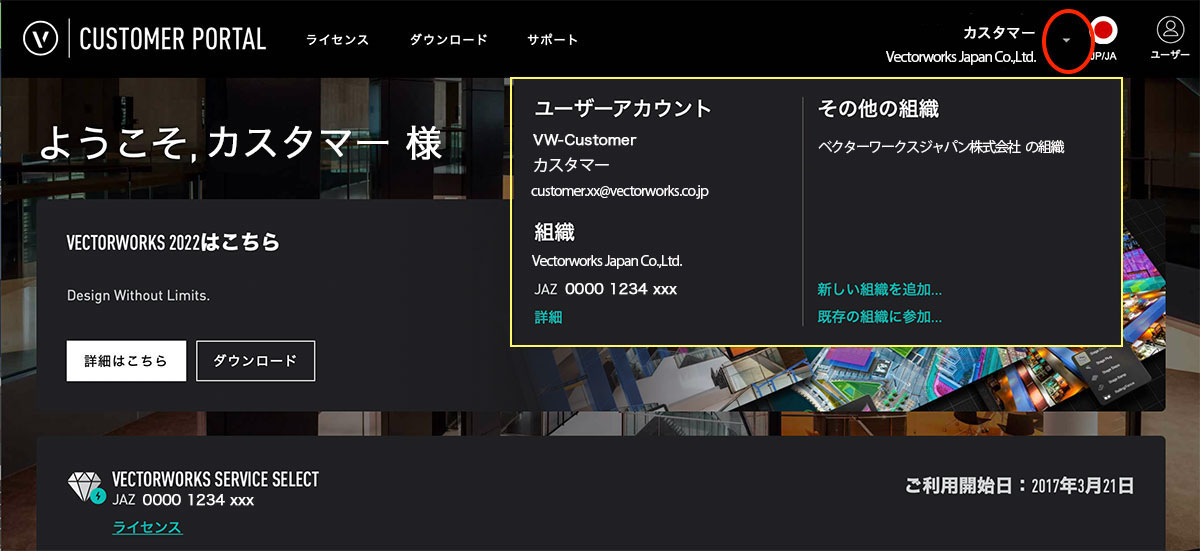Click VECTORWORKS SERVICE SELECT title
The width and height of the screenshot is (1200, 551).
click(215, 479)
